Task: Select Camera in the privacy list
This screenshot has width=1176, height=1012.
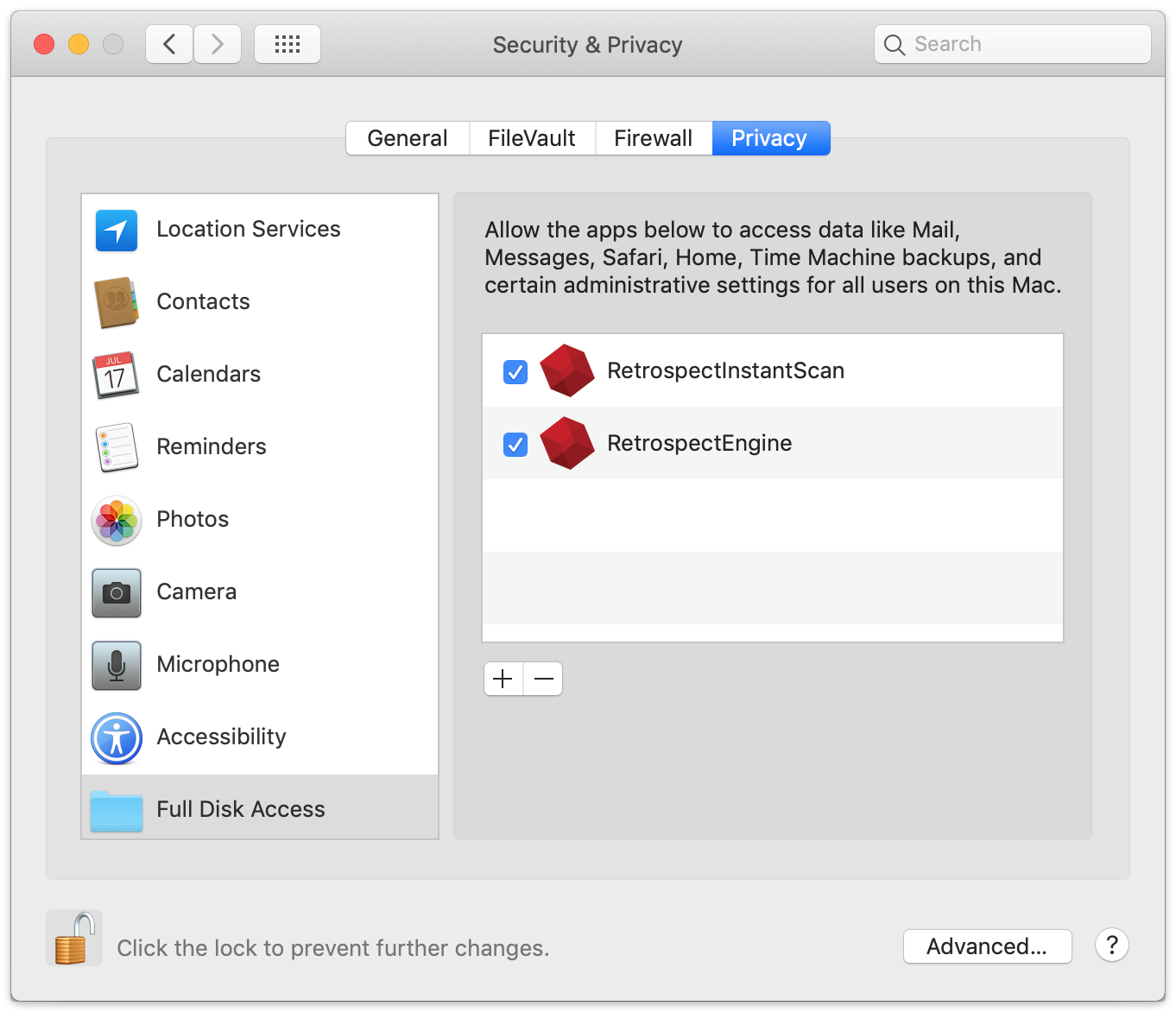Action: tap(260, 592)
